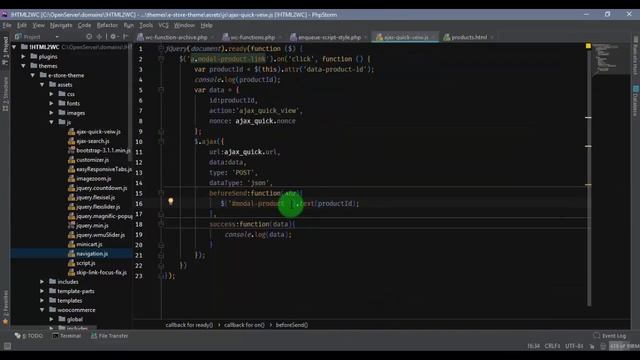Click the collapse all icon in Project panel
Viewport: 640px width, 360px height.
(99, 37)
